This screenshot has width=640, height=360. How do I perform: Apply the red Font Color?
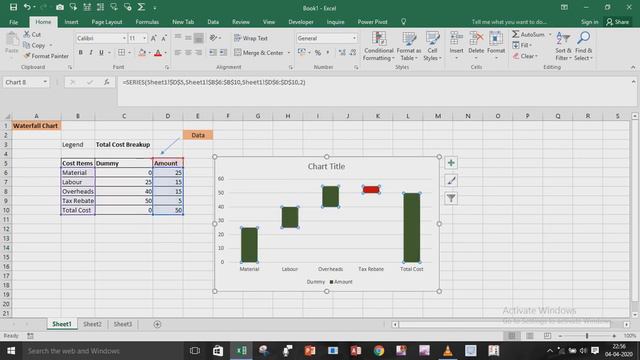158,52
